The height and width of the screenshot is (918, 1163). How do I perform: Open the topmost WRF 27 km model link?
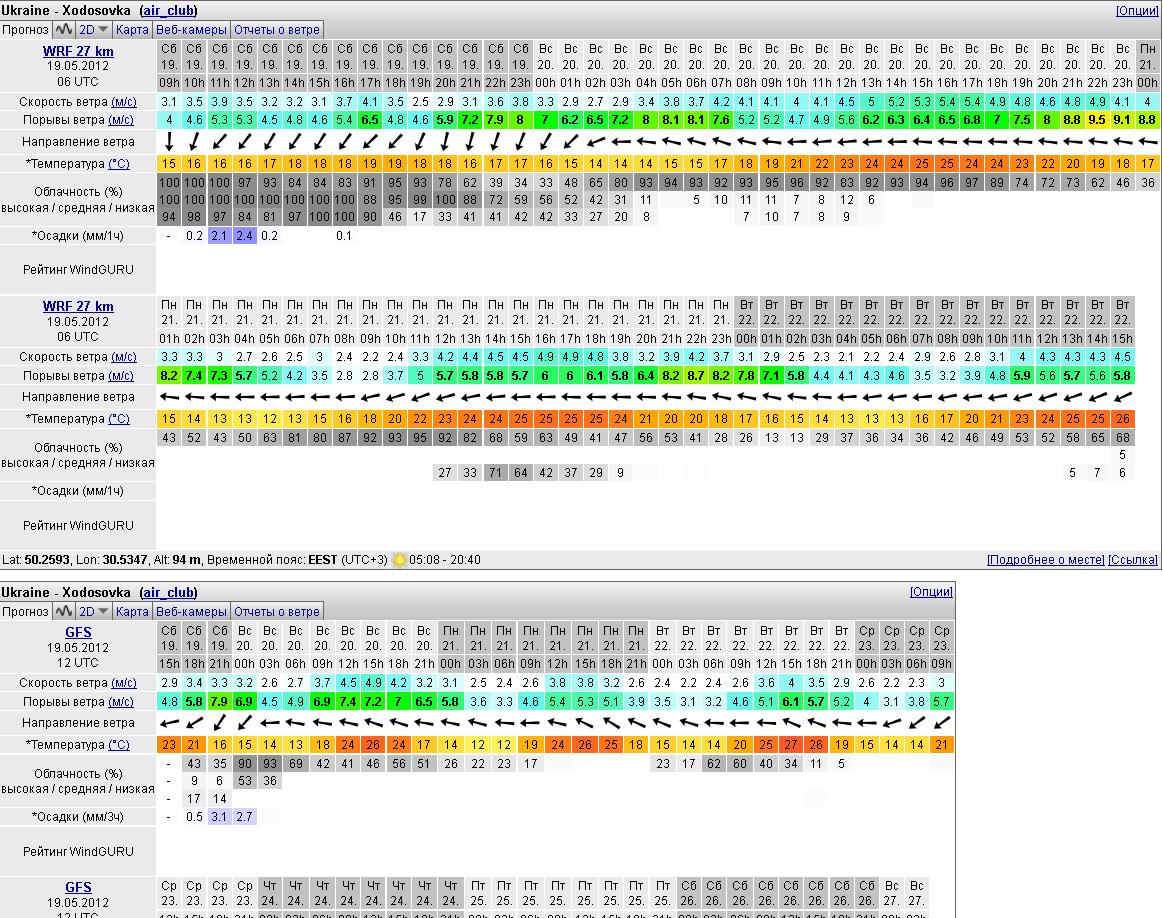click(78, 51)
